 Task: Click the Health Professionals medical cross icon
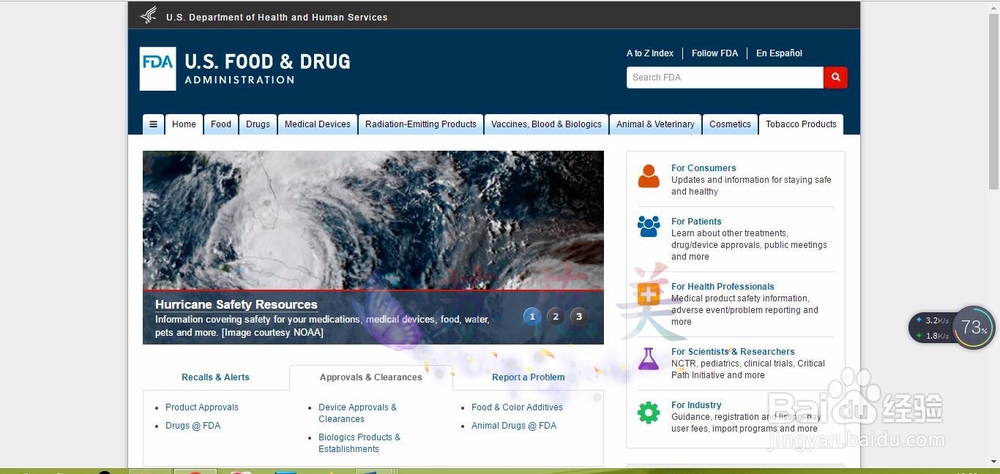[x=649, y=294]
